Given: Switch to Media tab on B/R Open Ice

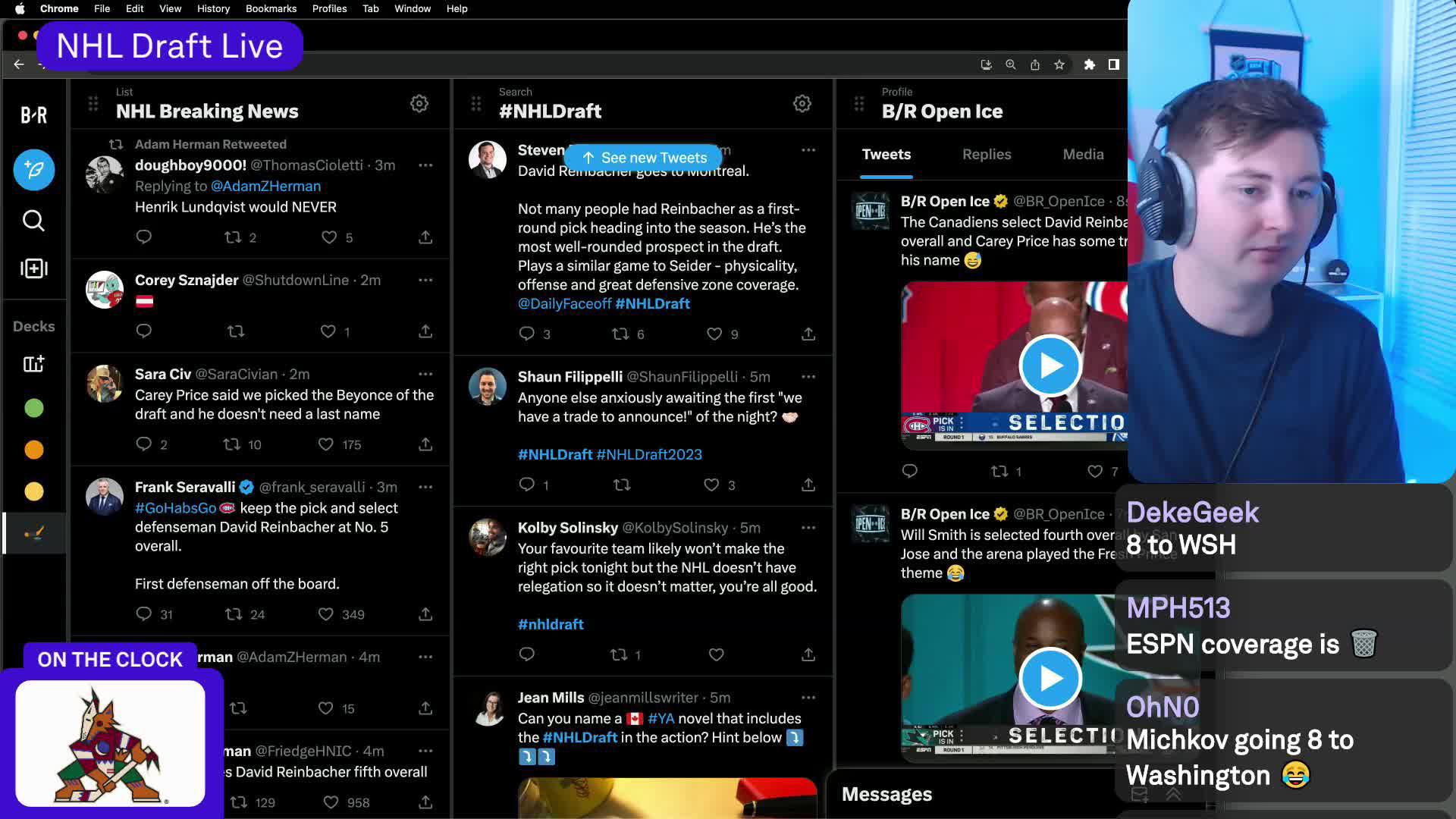Looking at the screenshot, I should click(1083, 154).
